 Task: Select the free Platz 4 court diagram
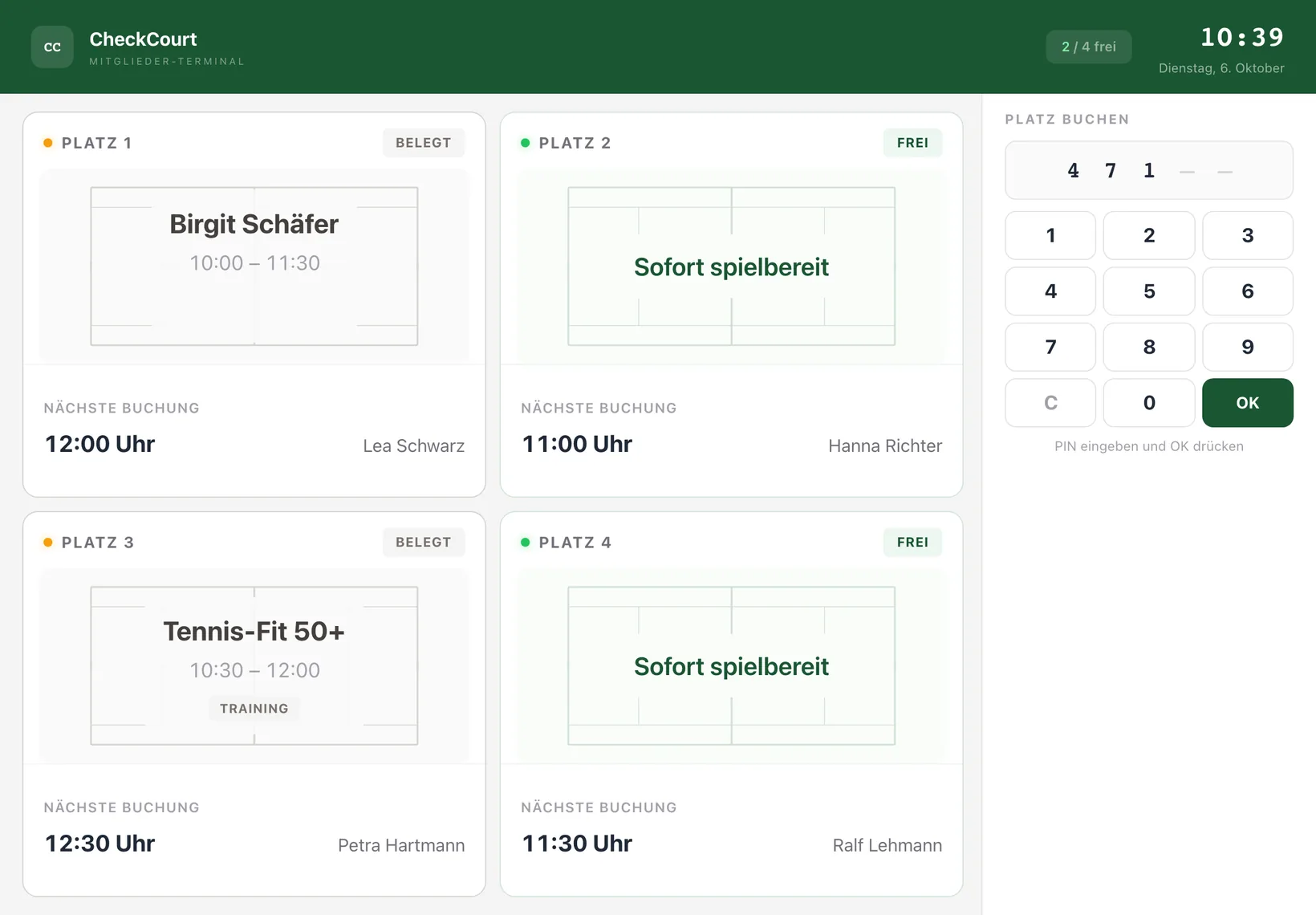point(731,666)
